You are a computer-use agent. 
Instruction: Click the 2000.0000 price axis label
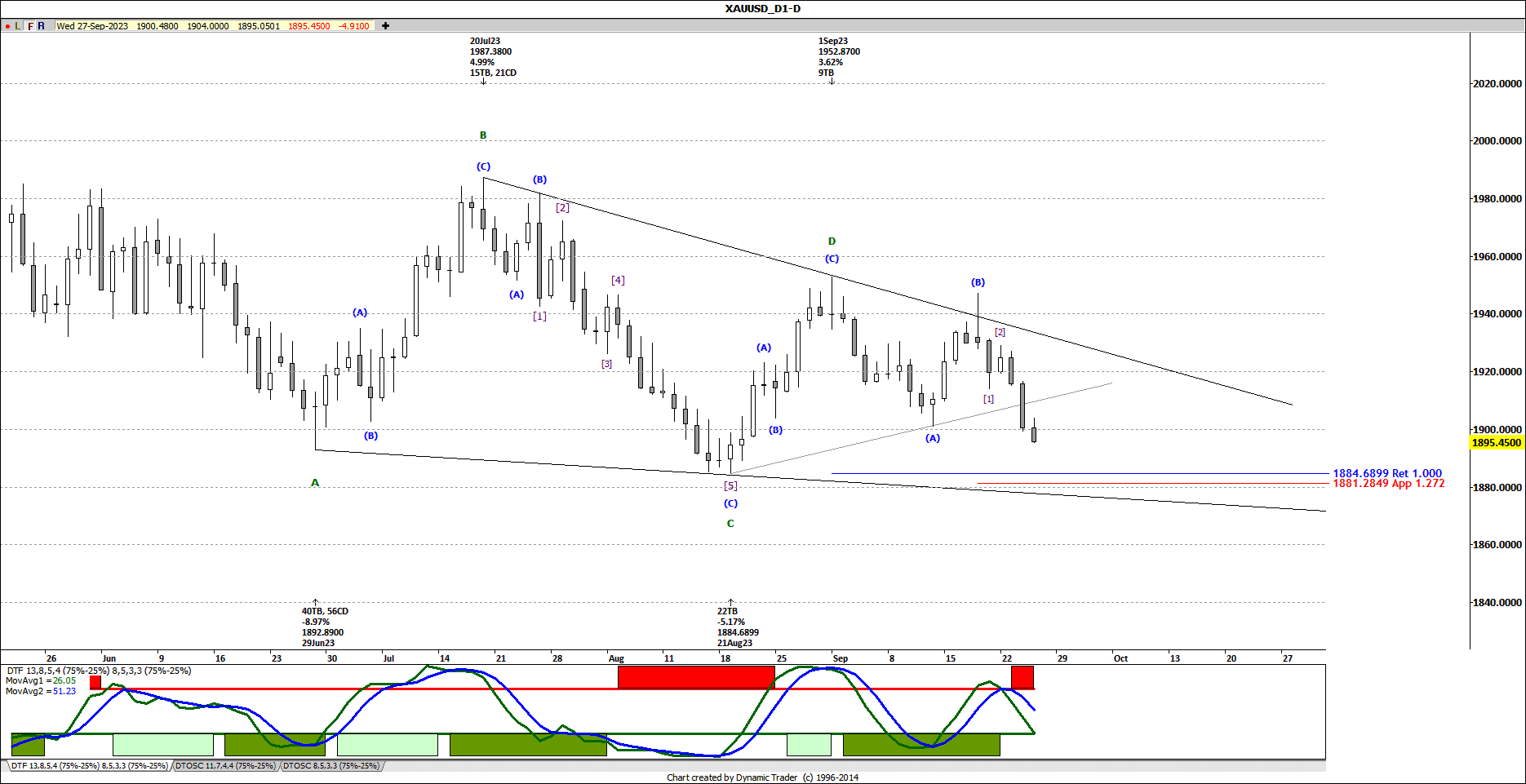[1497, 141]
